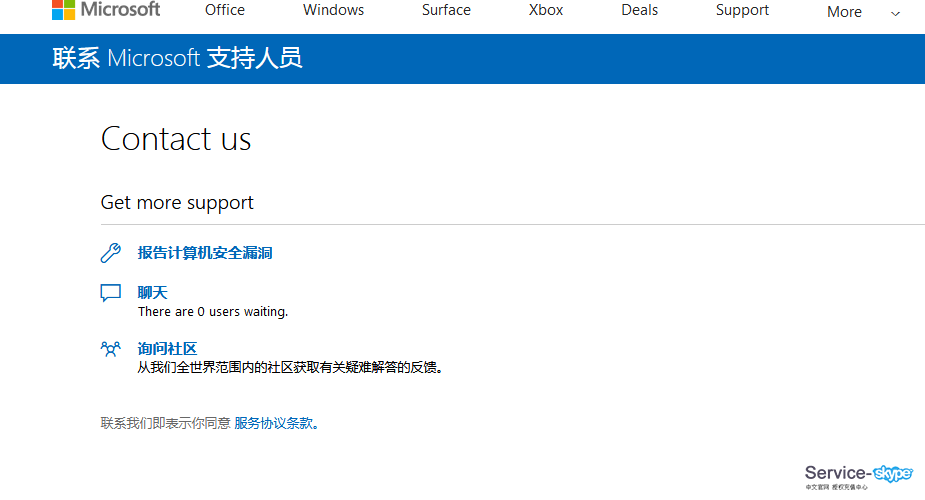Open the 询问社区 community link
This screenshot has width=925, height=500.
coord(167,348)
